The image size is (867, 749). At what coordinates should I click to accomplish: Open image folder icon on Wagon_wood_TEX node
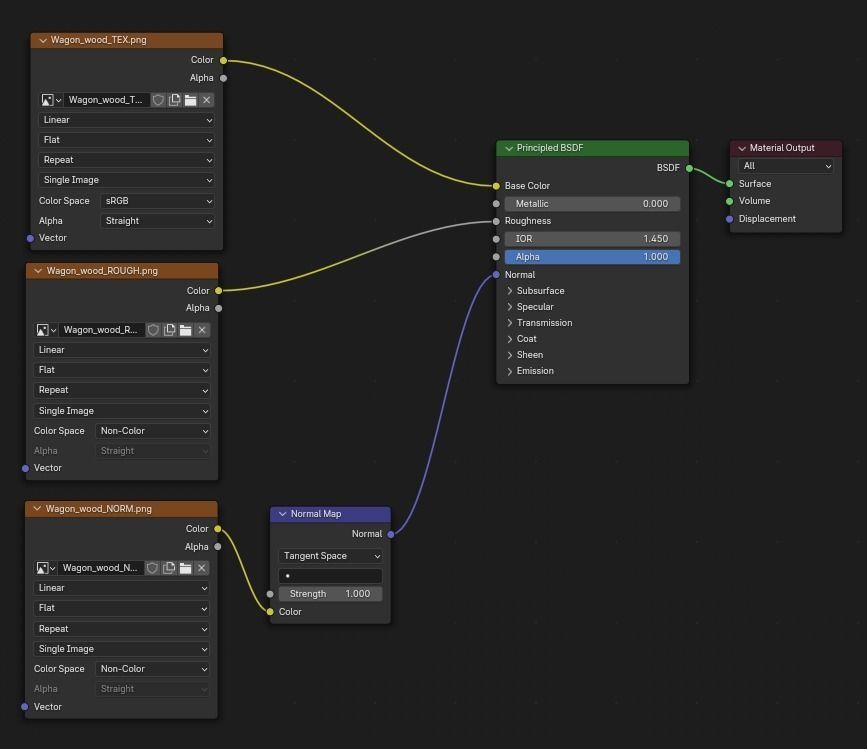[x=191, y=100]
